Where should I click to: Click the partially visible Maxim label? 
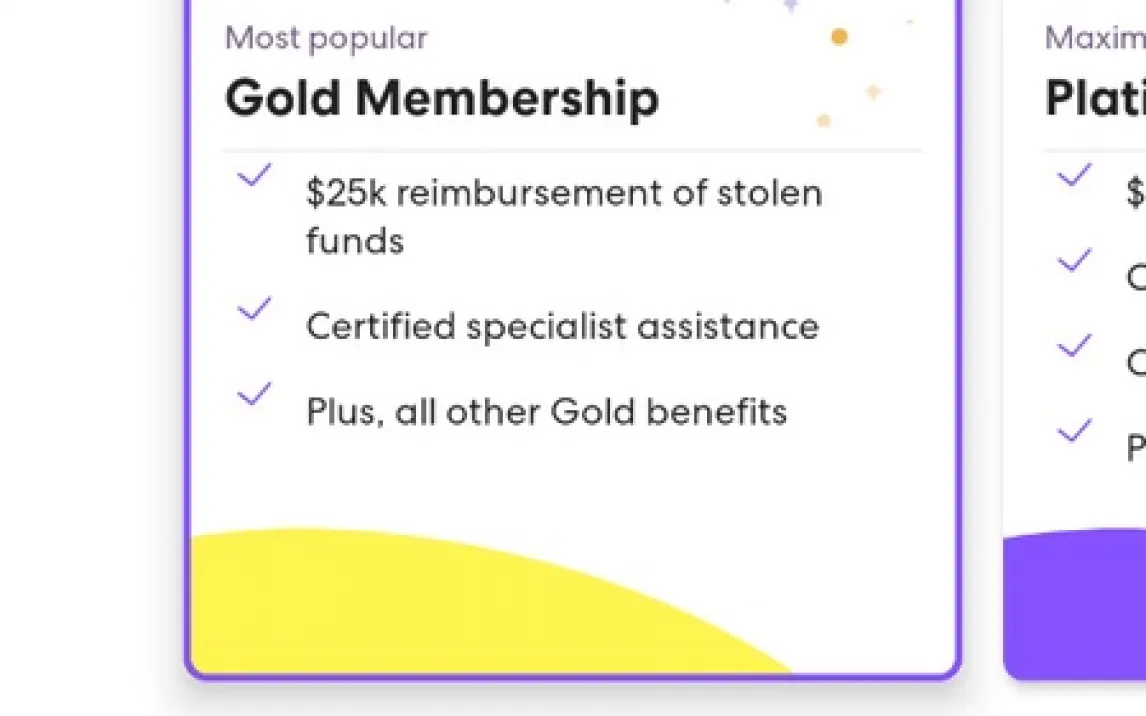(x=1095, y=38)
